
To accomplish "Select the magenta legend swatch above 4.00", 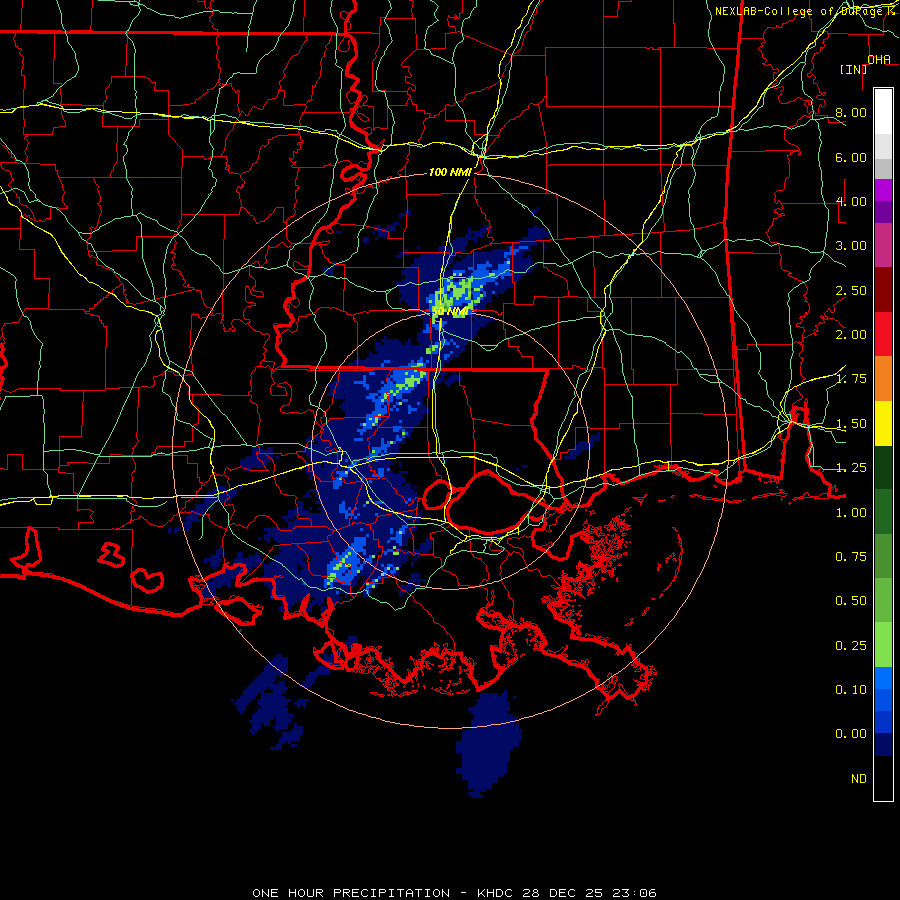I will coord(883,190).
